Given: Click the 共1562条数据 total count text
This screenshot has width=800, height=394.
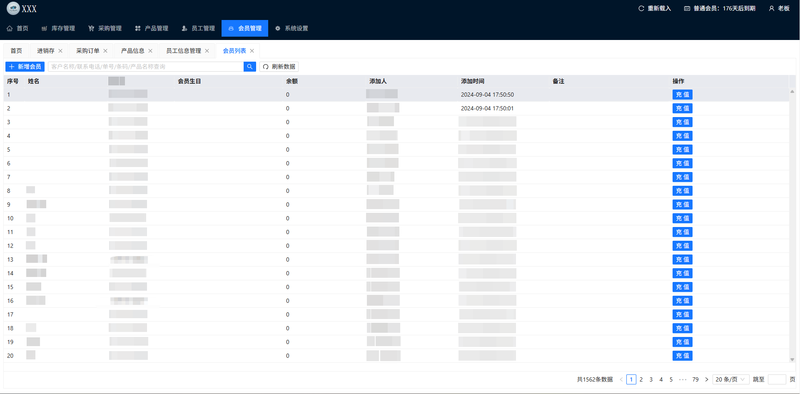Looking at the screenshot, I should [595, 379].
